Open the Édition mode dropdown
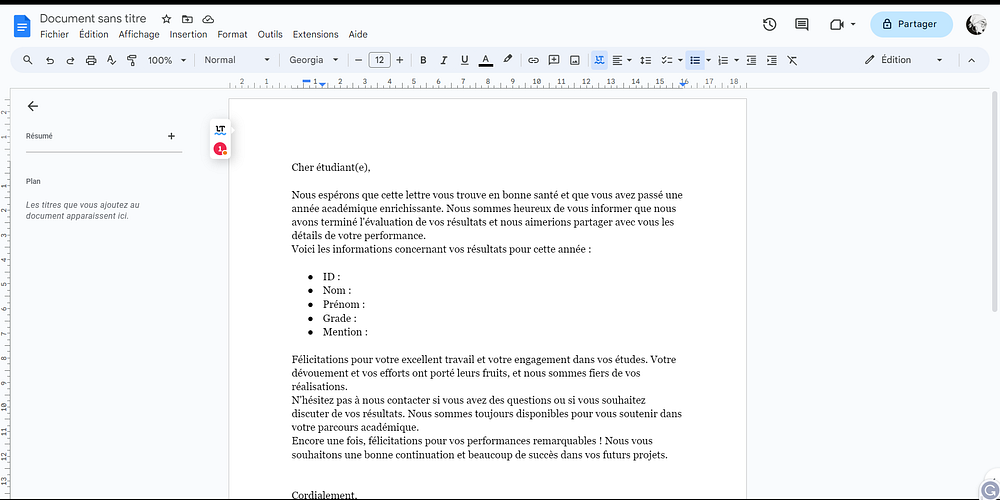The height and width of the screenshot is (500, 1000). (x=903, y=60)
